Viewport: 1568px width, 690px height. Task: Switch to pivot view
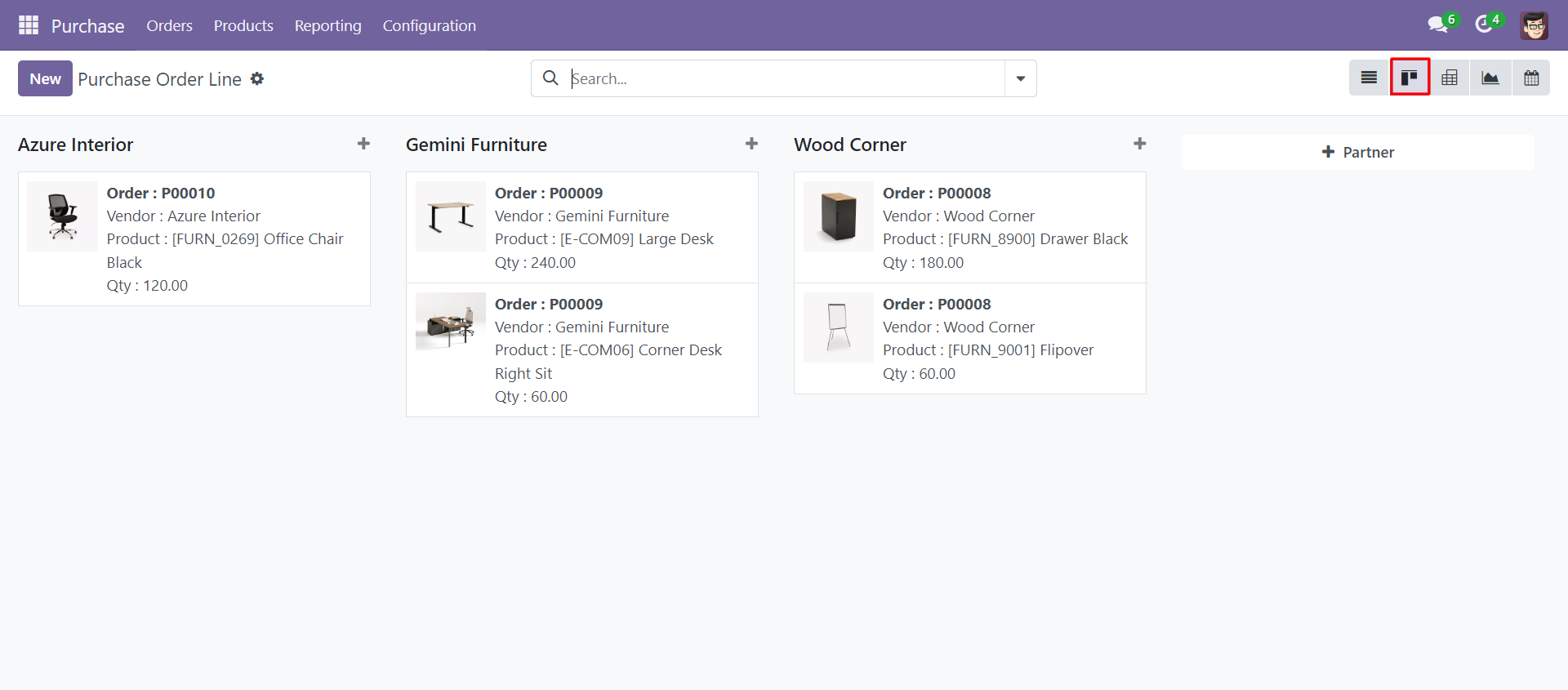click(x=1450, y=78)
